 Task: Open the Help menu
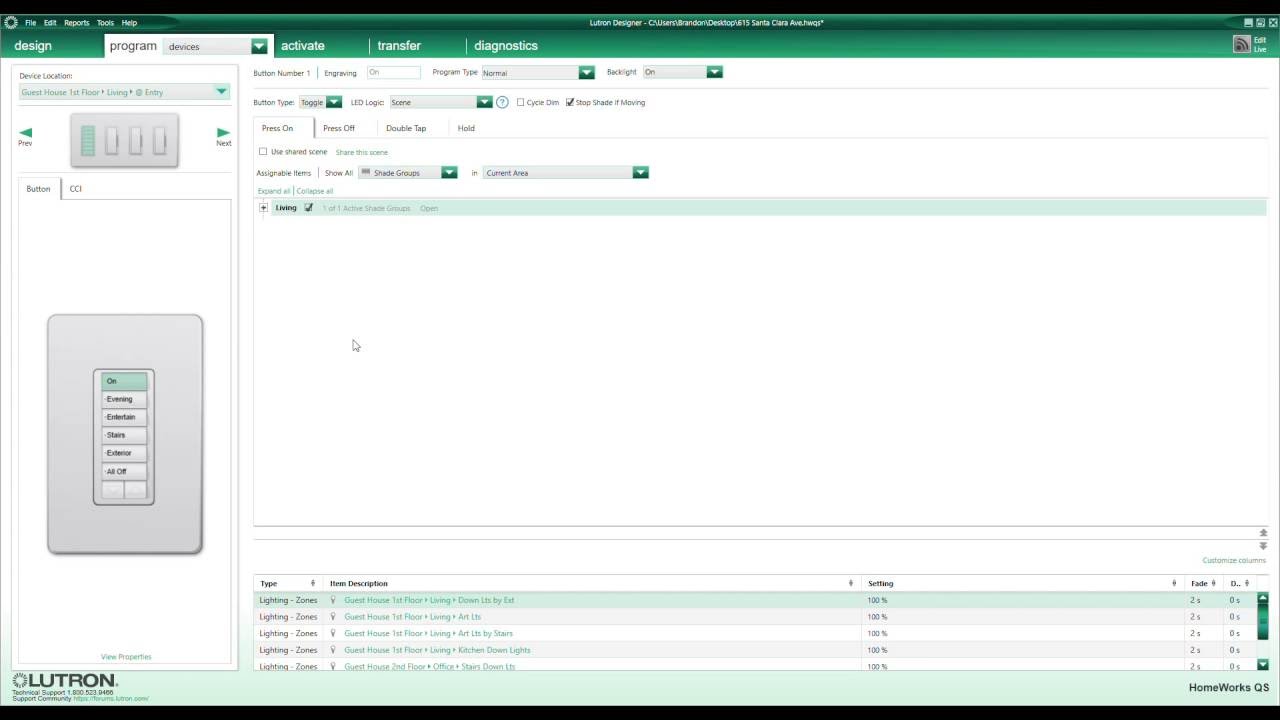tap(129, 22)
